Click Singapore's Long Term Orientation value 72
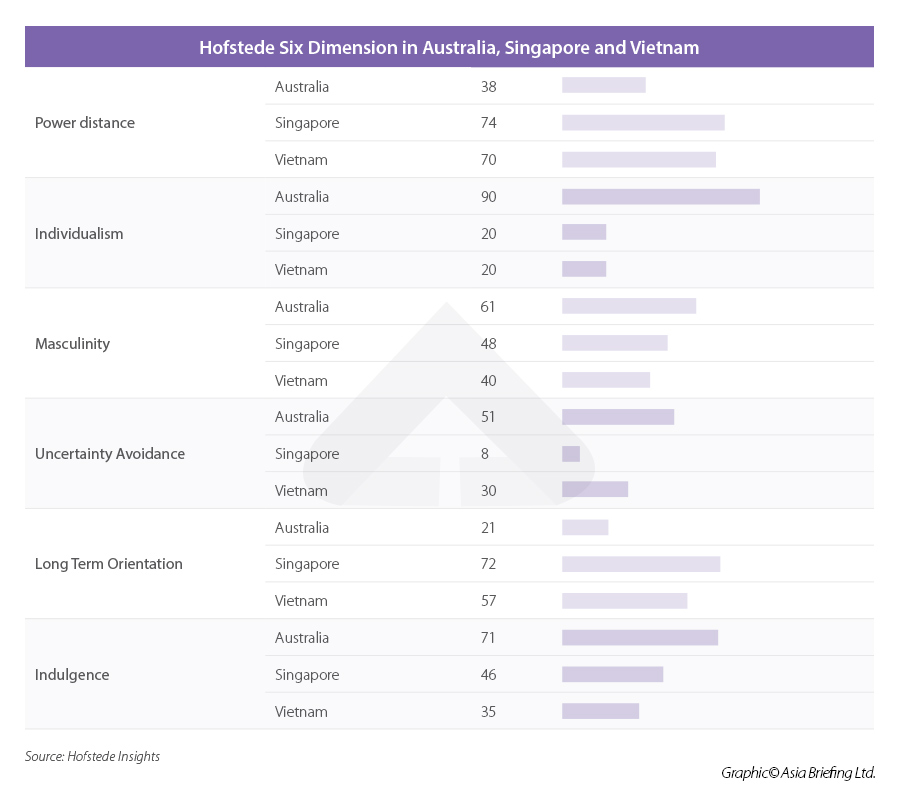This screenshot has height=808, width=900. [x=488, y=564]
